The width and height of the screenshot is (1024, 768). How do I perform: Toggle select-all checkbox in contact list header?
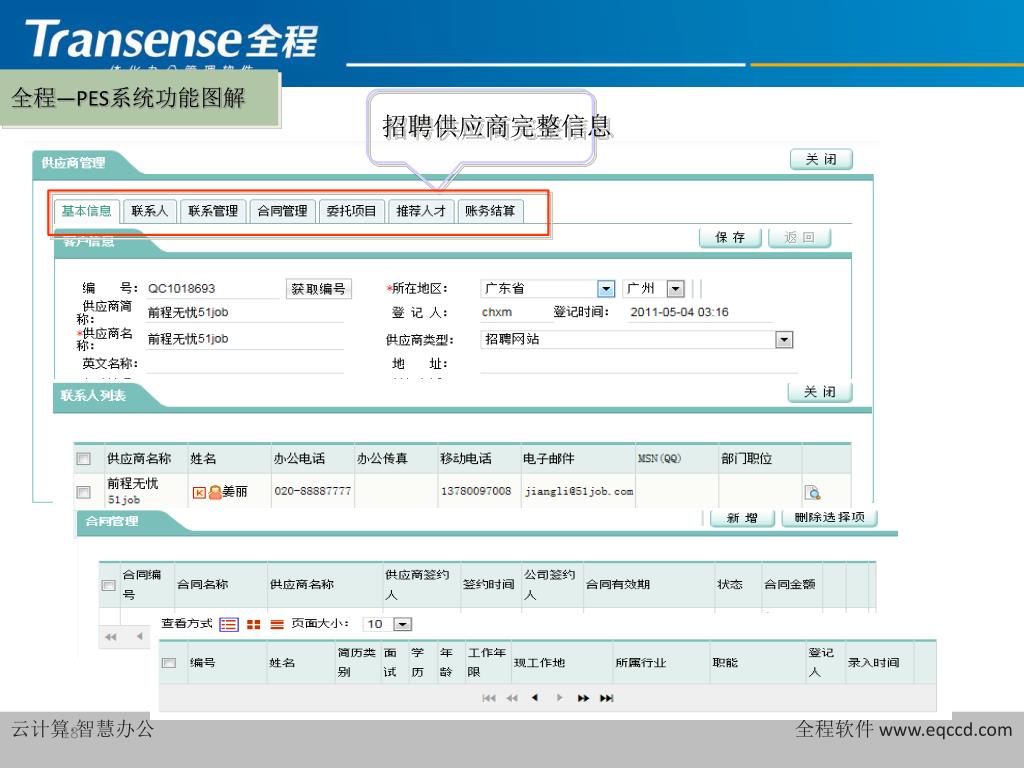[84, 458]
